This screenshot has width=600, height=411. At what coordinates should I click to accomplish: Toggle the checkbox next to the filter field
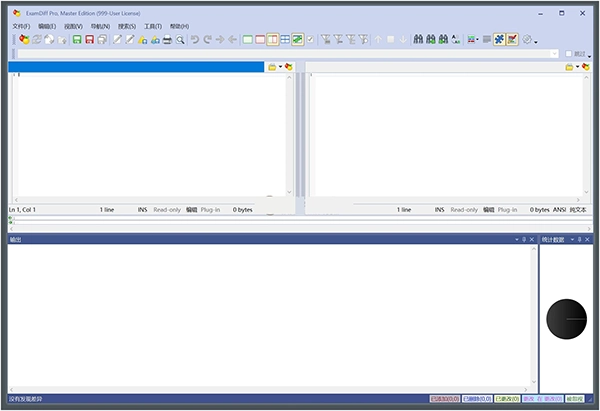568,53
